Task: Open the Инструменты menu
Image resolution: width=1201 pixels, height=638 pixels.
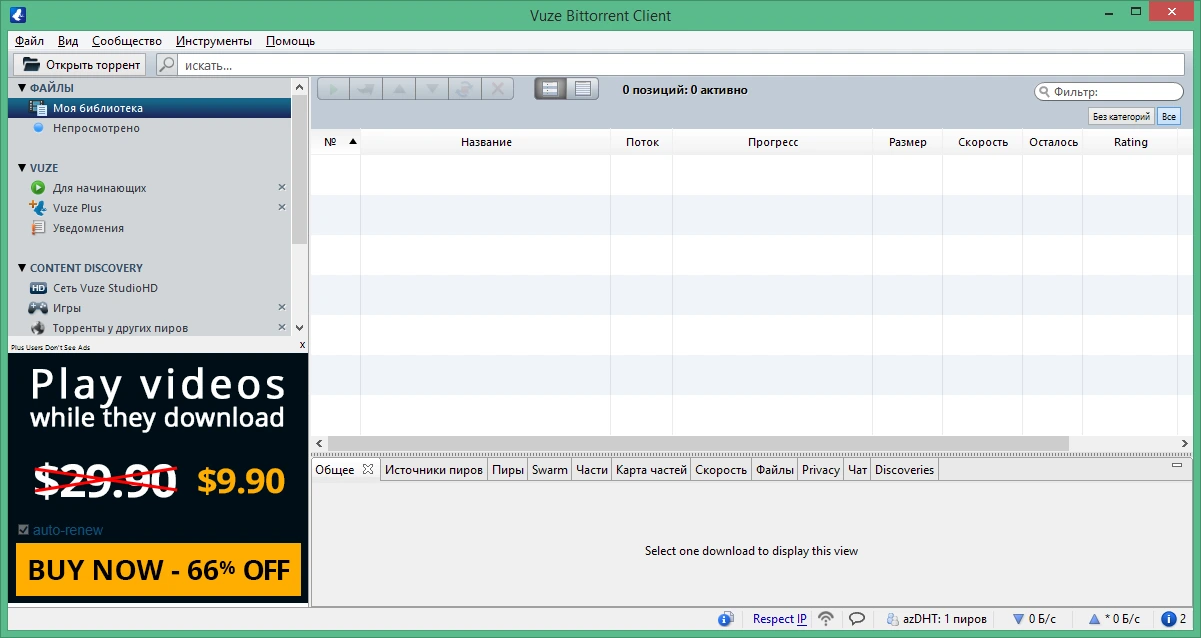Action: pos(214,41)
